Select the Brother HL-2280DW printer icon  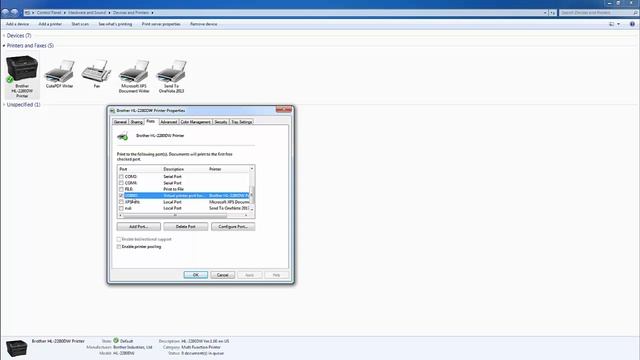pos(22,69)
